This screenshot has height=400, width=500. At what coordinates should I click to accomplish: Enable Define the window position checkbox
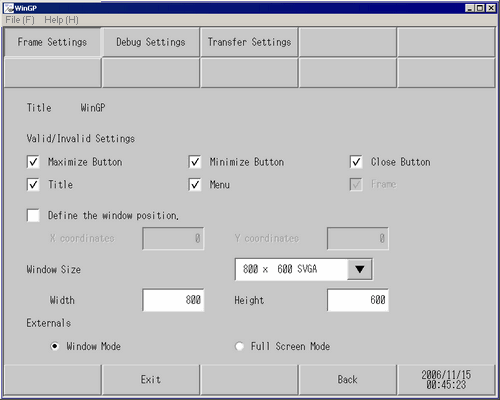click(33, 215)
